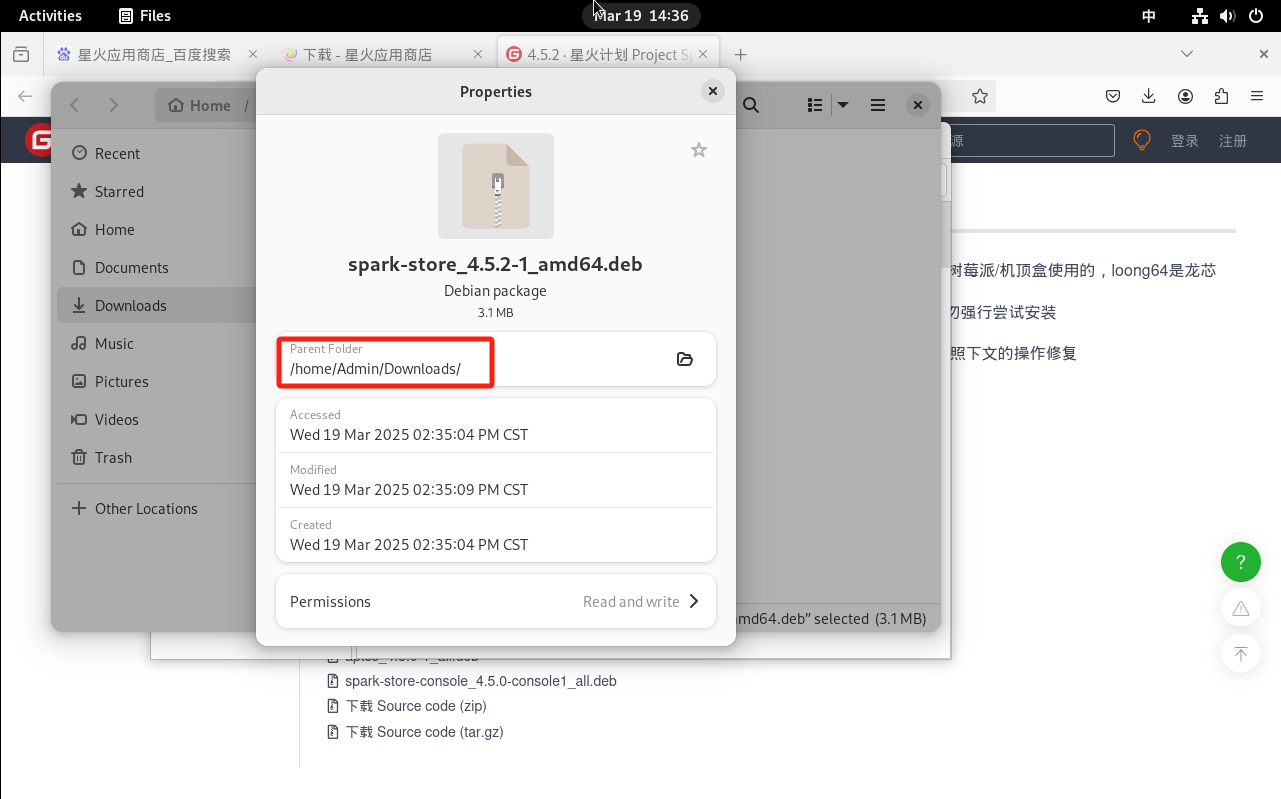This screenshot has width=1281, height=799.
Task: Click search icon in Files toolbar
Action: (x=751, y=105)
